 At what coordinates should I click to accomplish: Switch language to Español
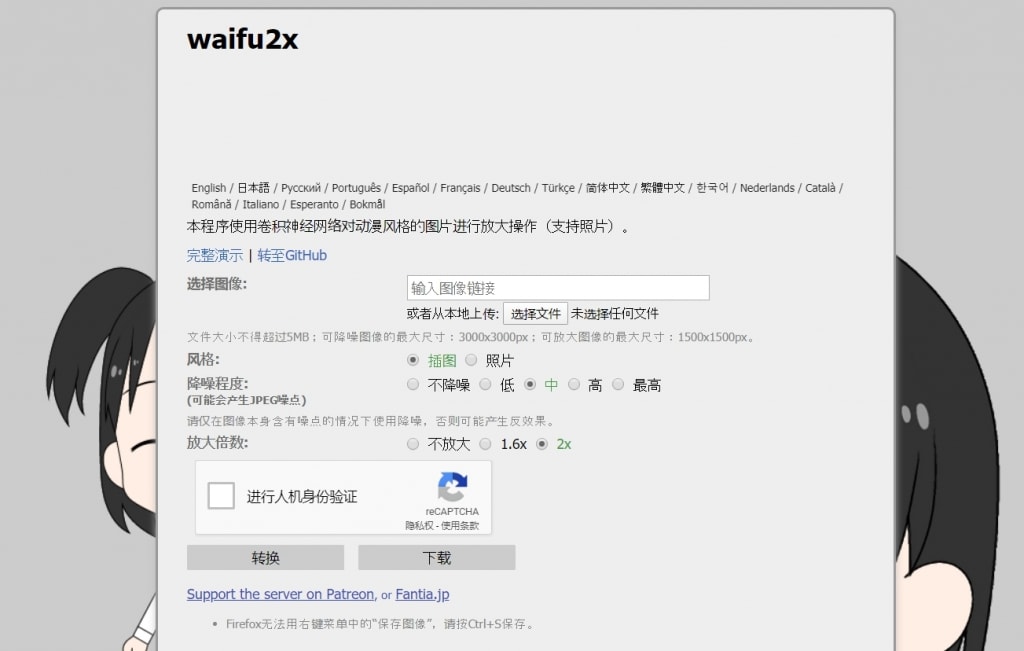[x=410, y=188]
